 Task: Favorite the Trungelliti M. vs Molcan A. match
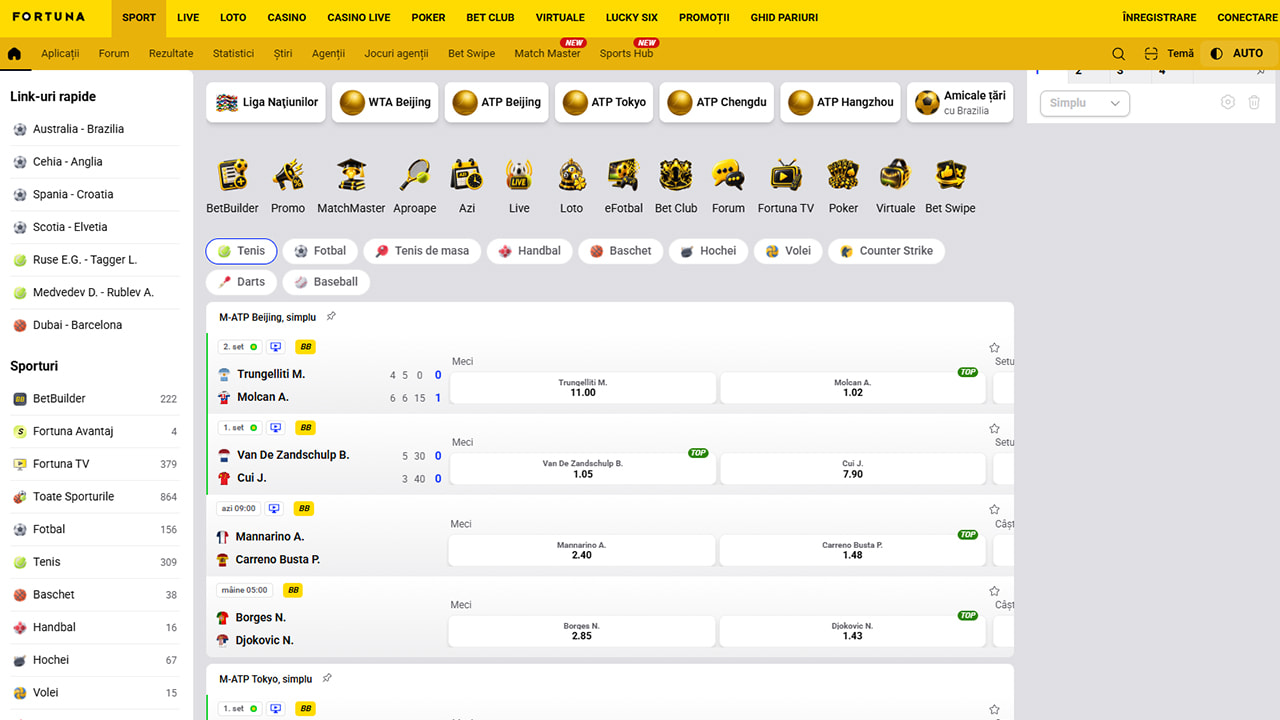[994, 348]
